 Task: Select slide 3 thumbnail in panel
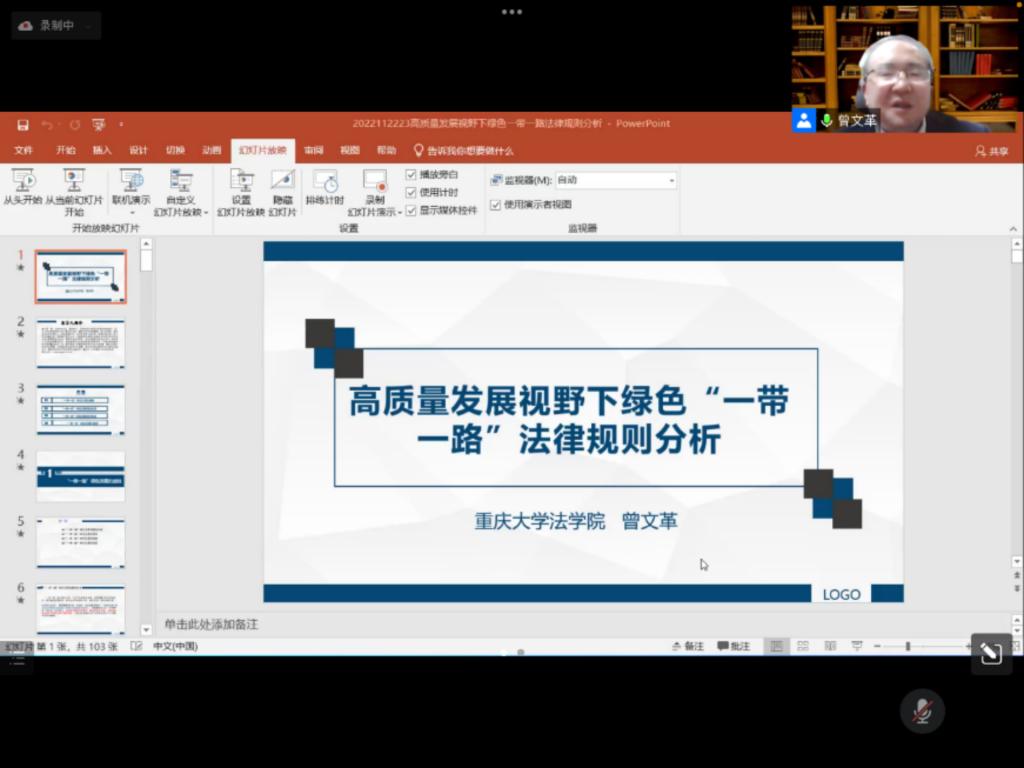pyautogui.click(x=81, y=410)
